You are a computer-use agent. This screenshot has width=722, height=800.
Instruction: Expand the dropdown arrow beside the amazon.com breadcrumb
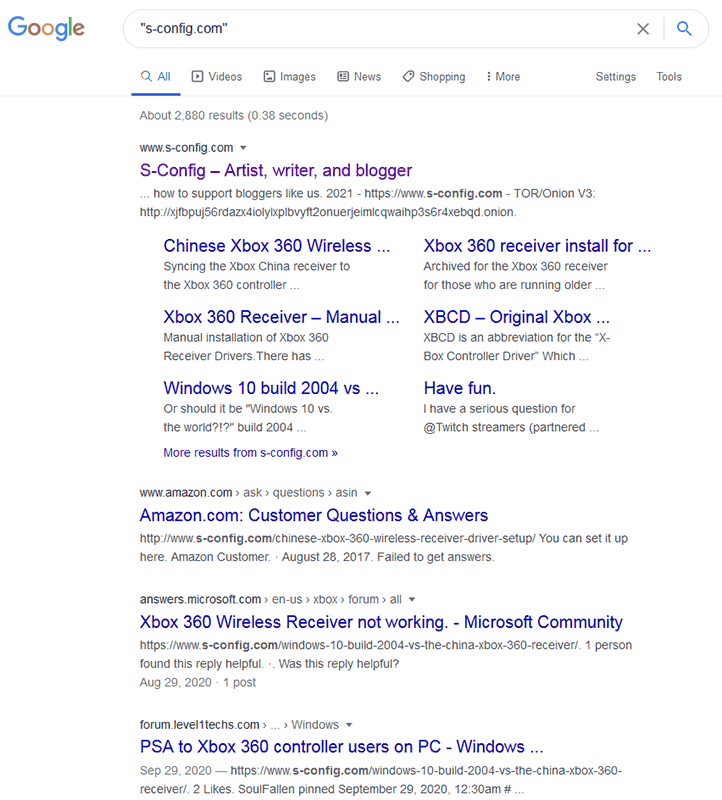click(x=368, y=493)
